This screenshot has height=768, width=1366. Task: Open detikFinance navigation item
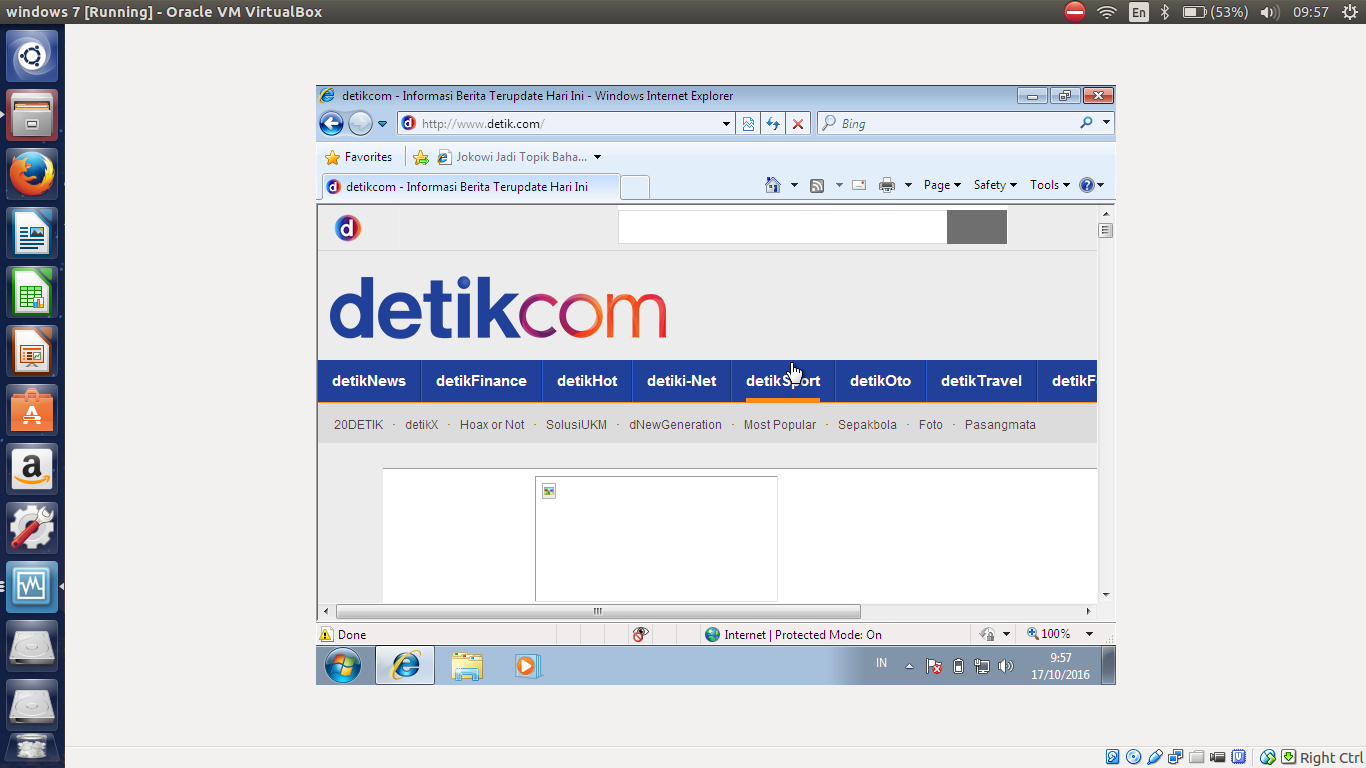click(481, 381)
